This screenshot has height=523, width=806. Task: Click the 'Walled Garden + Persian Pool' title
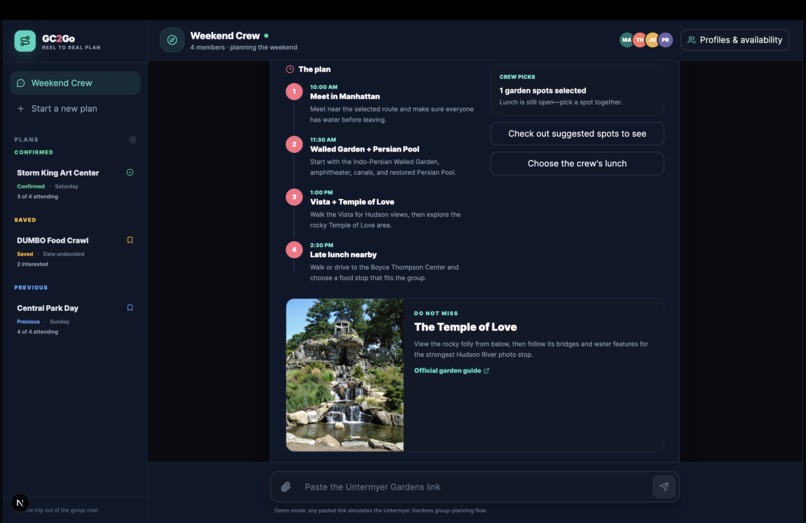(364, 149)
